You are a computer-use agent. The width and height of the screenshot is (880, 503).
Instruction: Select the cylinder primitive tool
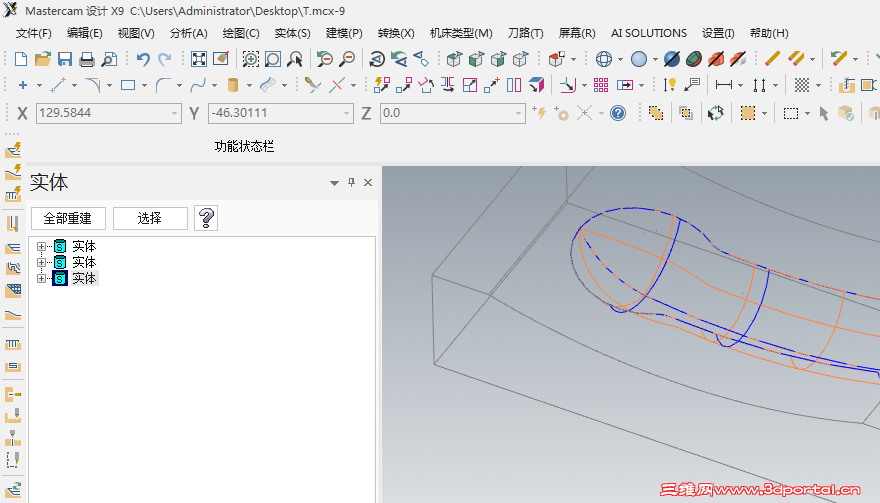233,85
